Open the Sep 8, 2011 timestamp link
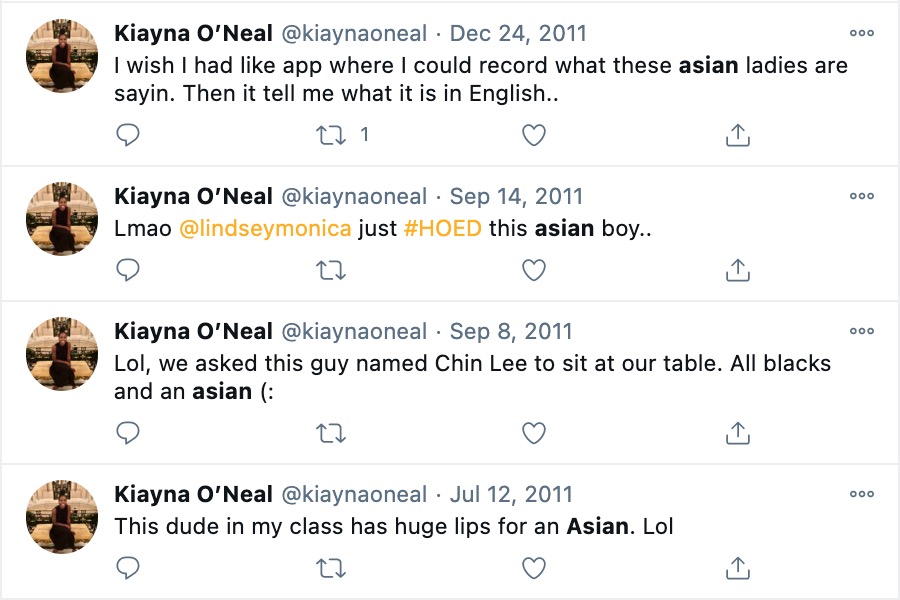This screenshot has height=600, width=900. (510, 332)
